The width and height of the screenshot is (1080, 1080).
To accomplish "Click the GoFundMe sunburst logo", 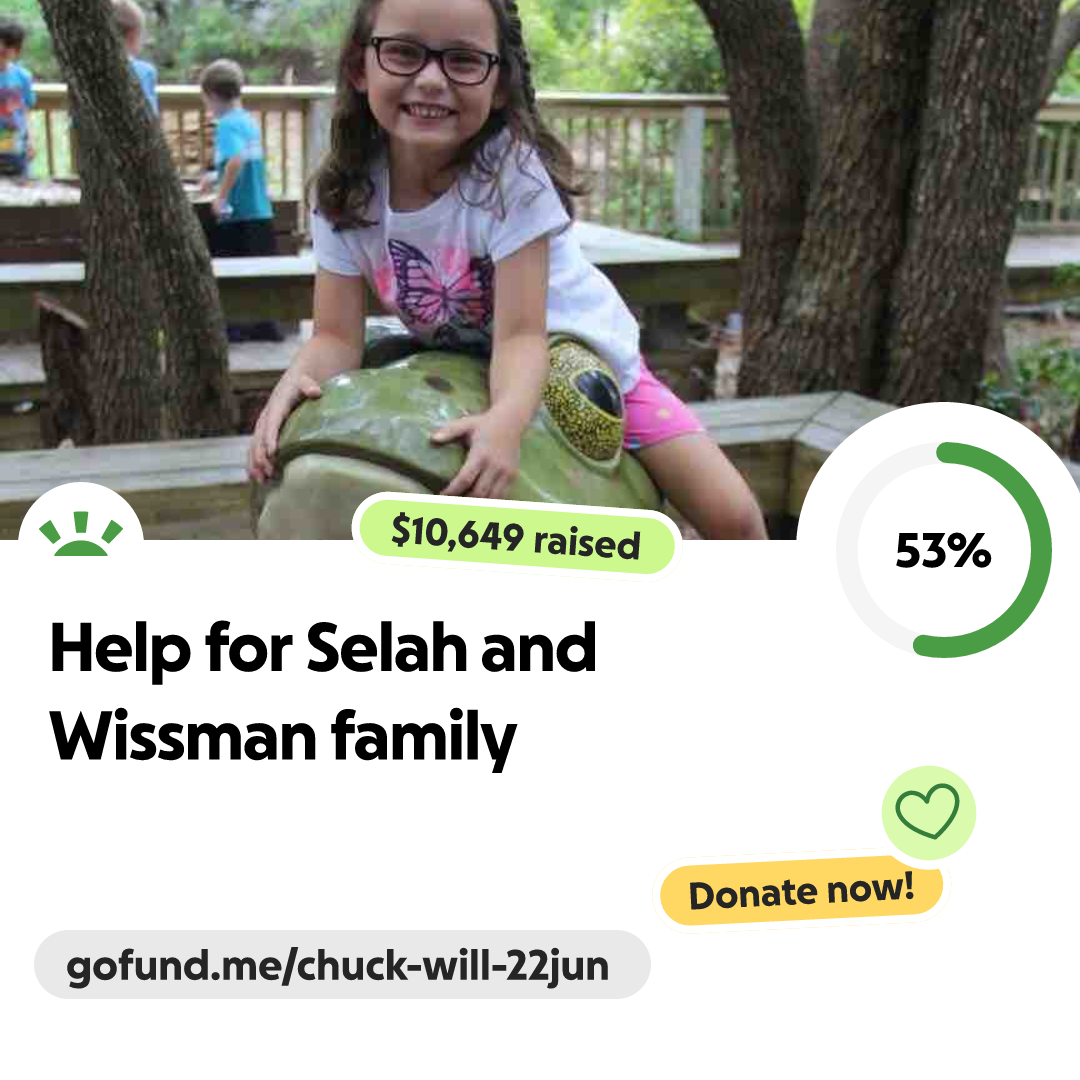I will coord(81,534).
